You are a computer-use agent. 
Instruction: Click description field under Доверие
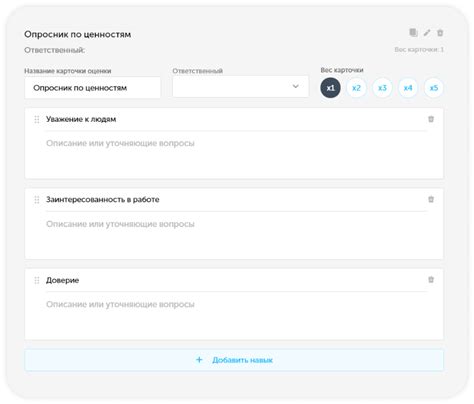point(236,314)
